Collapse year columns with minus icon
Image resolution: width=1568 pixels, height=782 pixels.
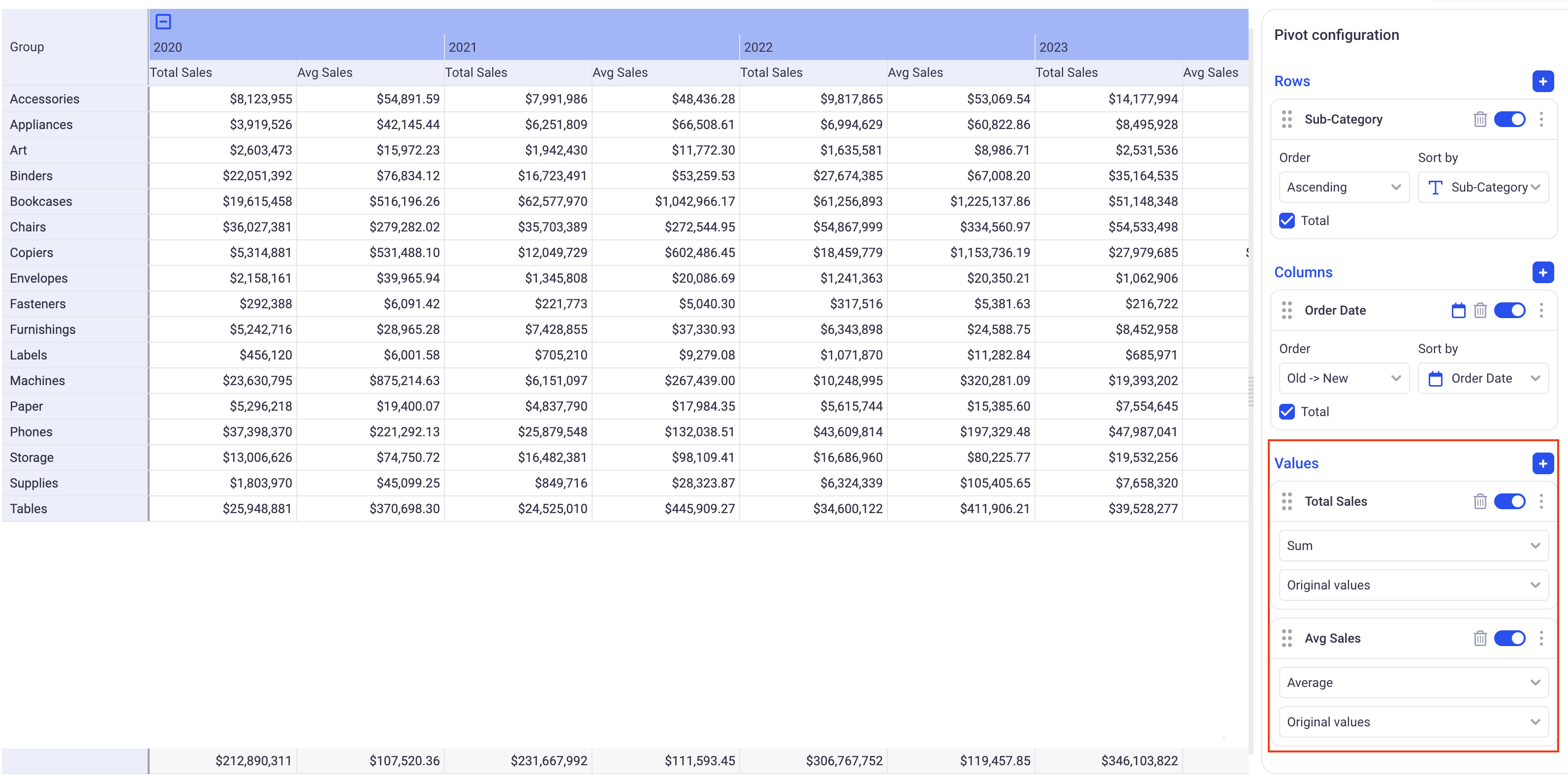[x=163, y=22]
